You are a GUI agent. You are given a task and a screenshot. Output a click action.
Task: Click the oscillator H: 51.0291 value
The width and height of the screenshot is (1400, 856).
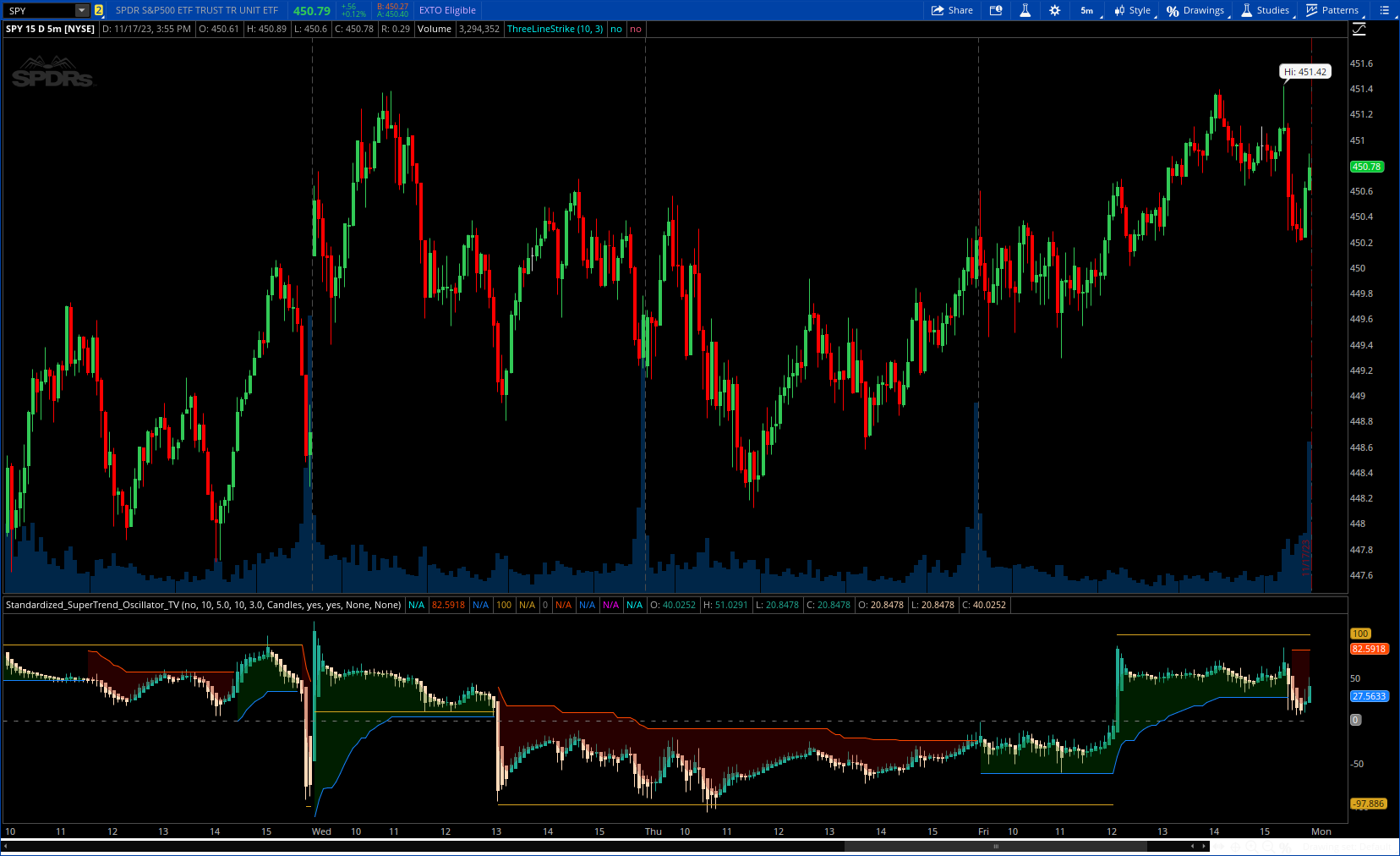725,605
